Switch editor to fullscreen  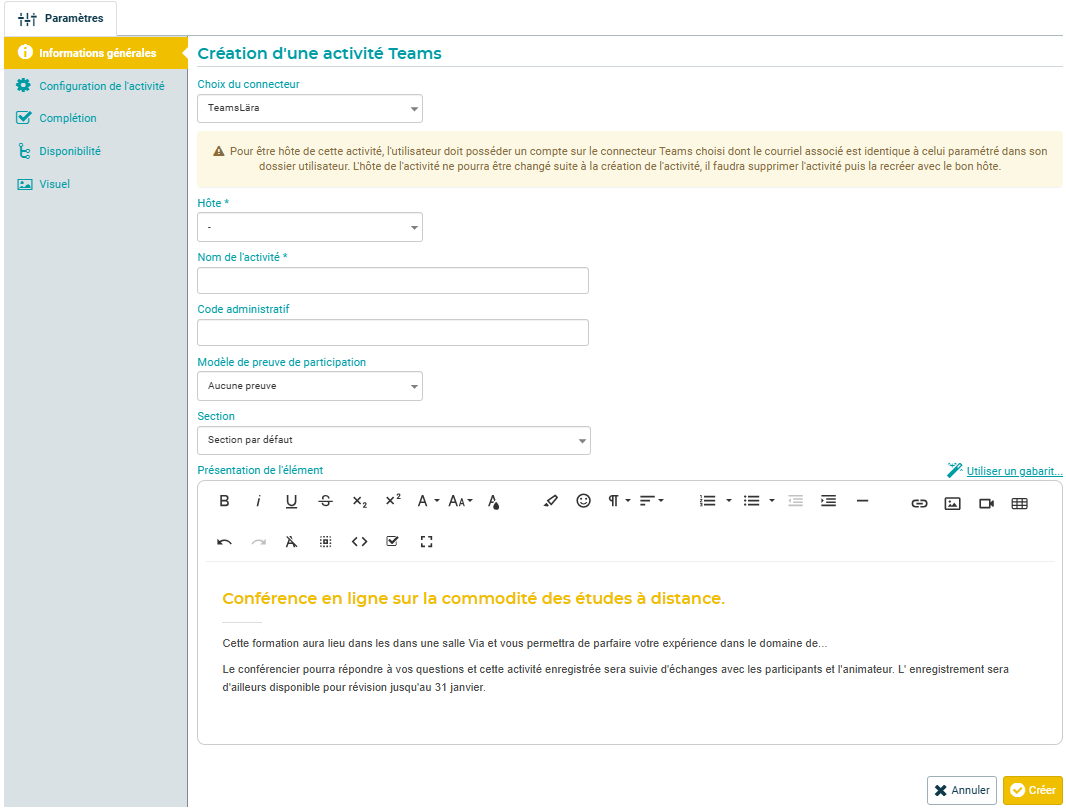click(426, 542)
